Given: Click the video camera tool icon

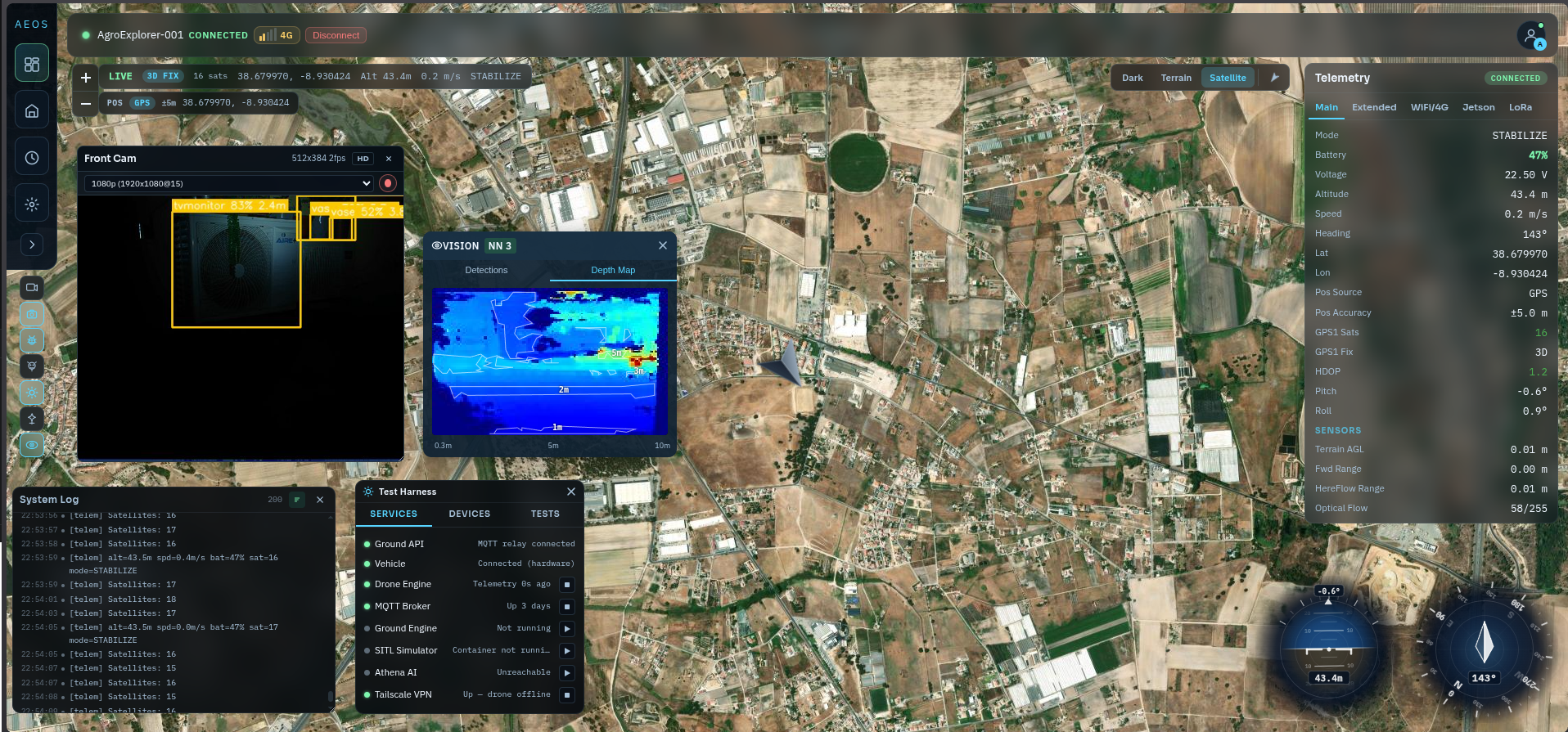Looking at the screenshot, I should tap(32, 287).
